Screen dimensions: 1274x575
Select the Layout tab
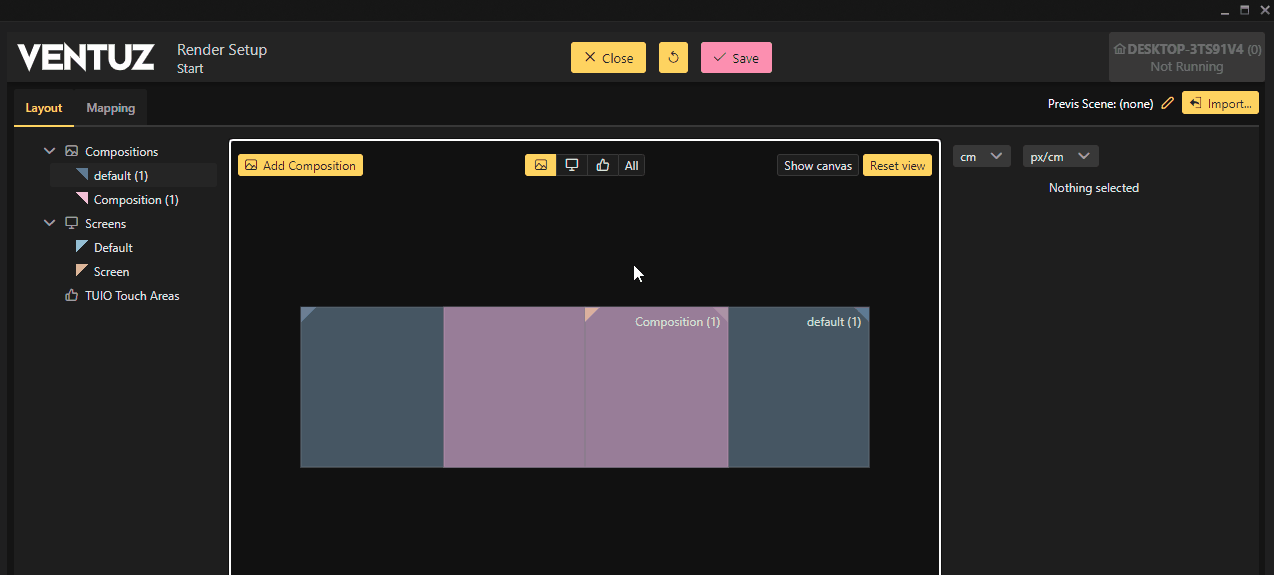[44, 108]
